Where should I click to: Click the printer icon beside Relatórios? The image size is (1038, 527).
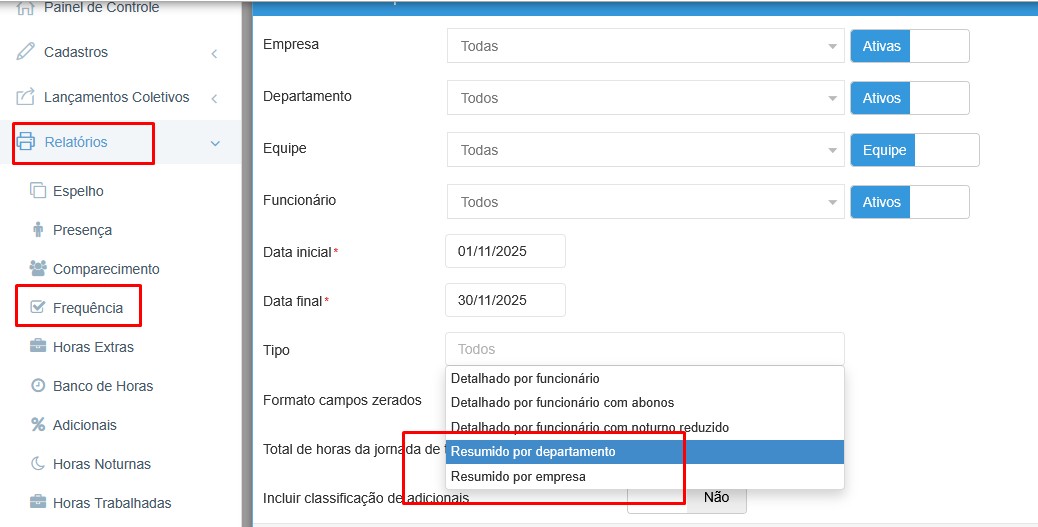pyautogui.click(x=26, y=142)
